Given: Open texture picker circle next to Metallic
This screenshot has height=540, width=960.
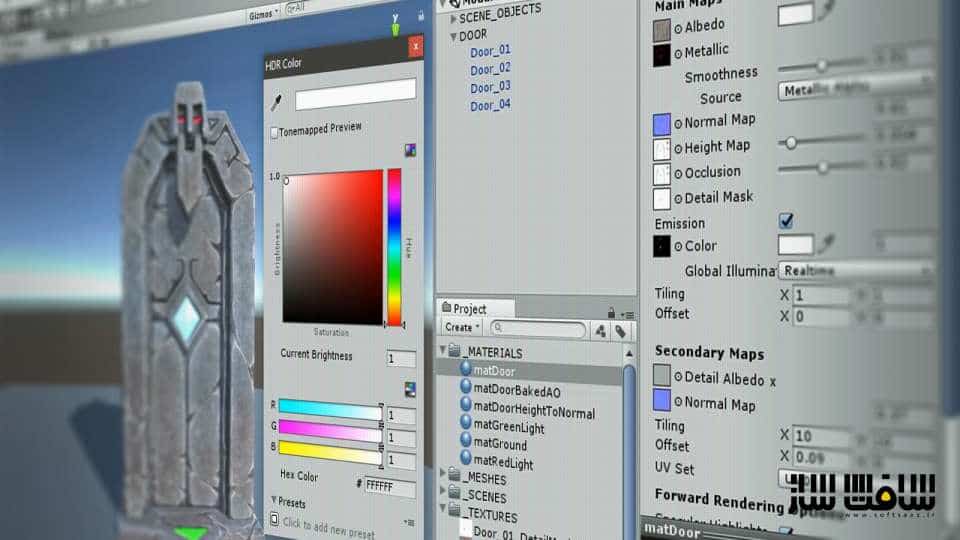Looking at the screenshot, I should (678, 54).
